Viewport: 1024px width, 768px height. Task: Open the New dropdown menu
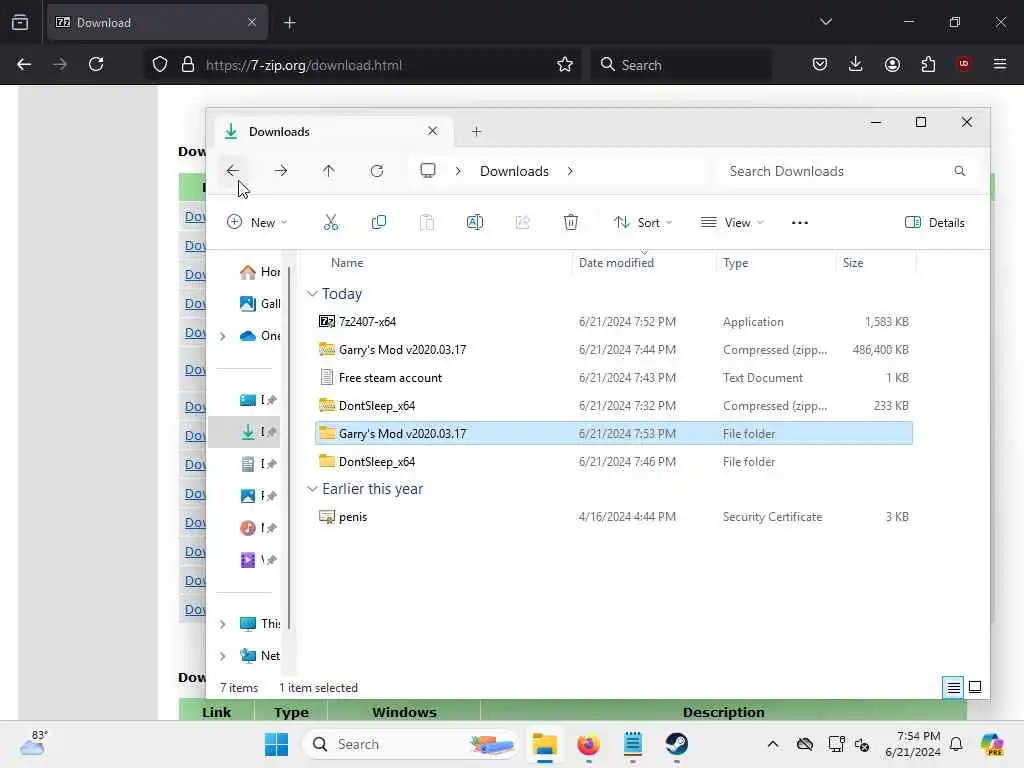(x=257, y=223)
